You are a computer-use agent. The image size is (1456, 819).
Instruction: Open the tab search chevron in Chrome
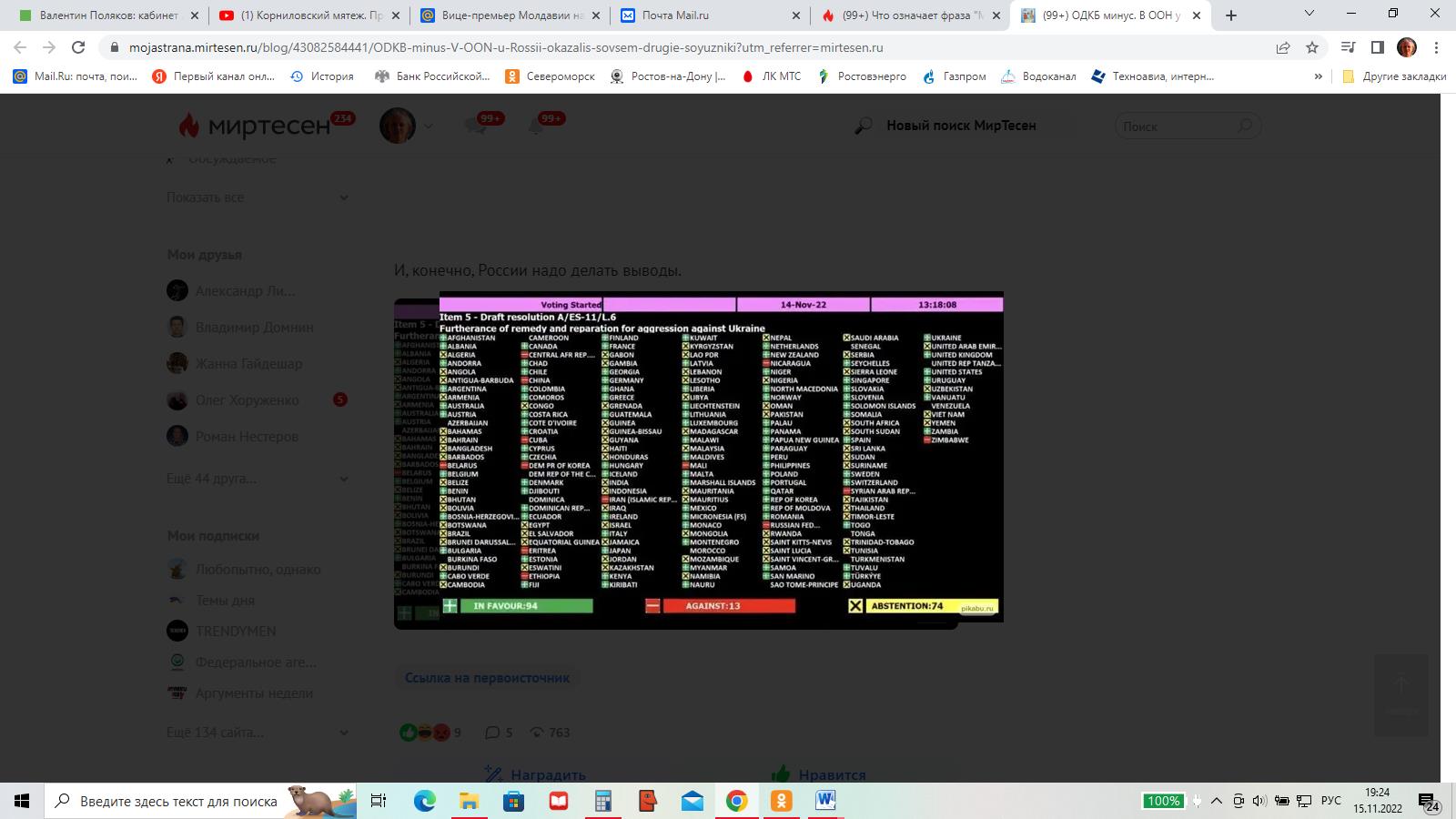pyautogui.click(x=1309, y=14)
